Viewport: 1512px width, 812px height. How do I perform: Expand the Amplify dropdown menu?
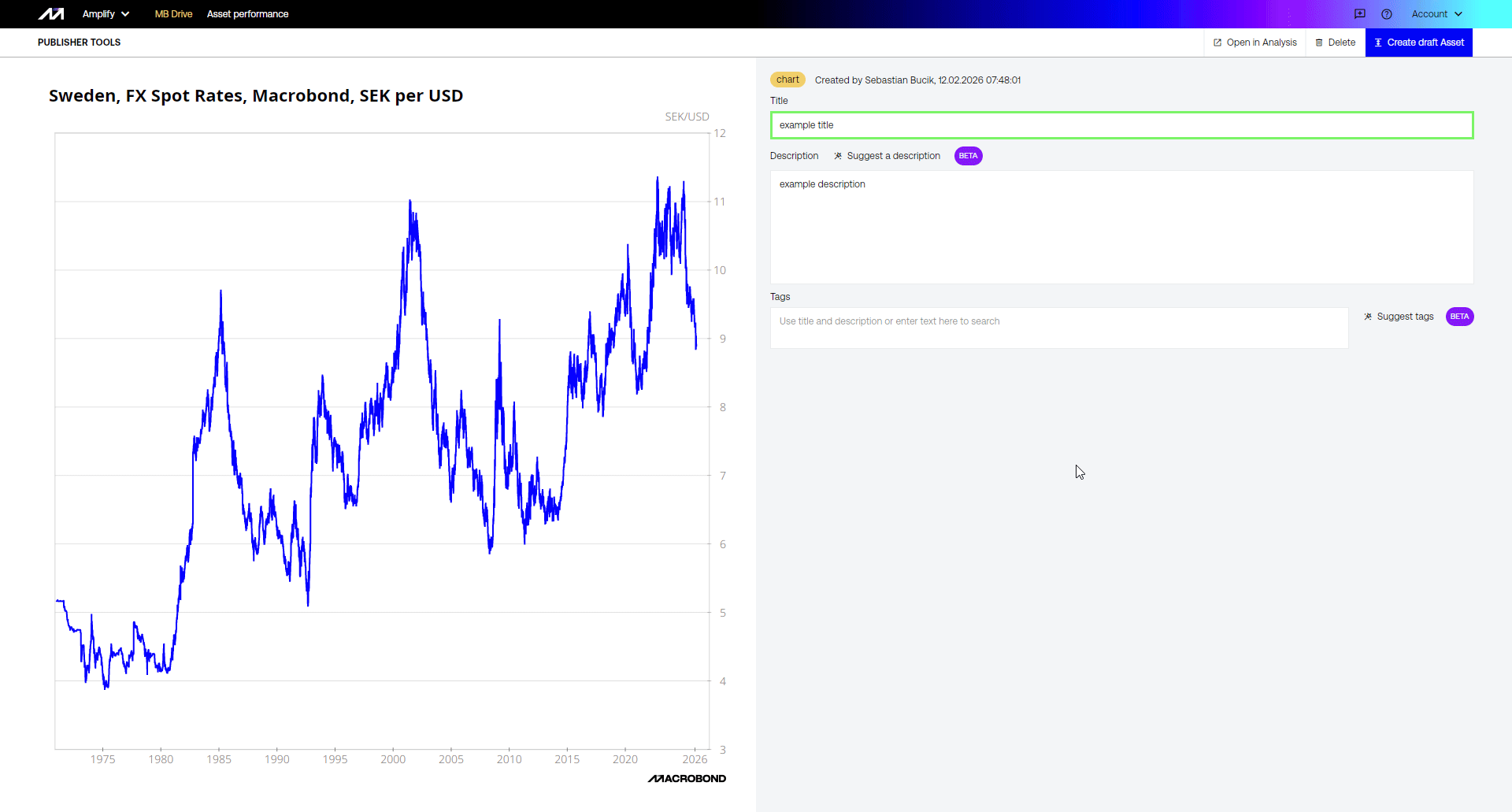(x=106, y=14)
